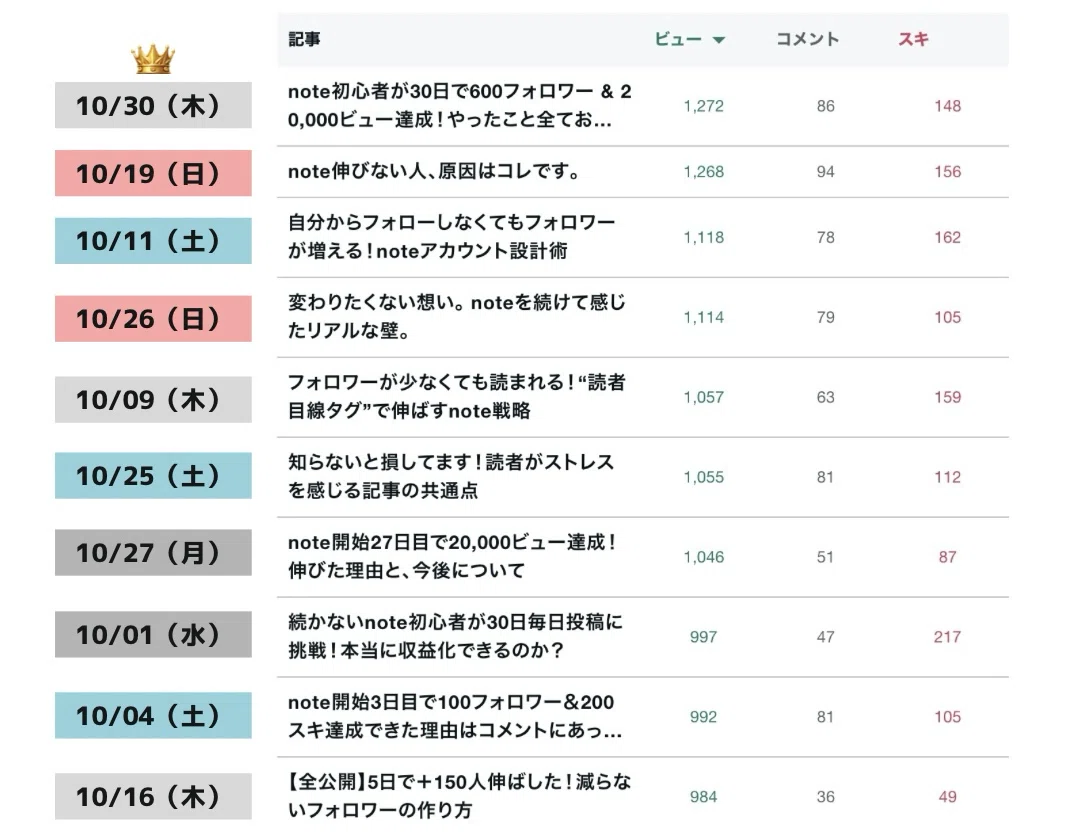Open article 読者がストレスを感じる記事の共通点
Viewport: 1080px width, 836px height.
click(450, 477)
